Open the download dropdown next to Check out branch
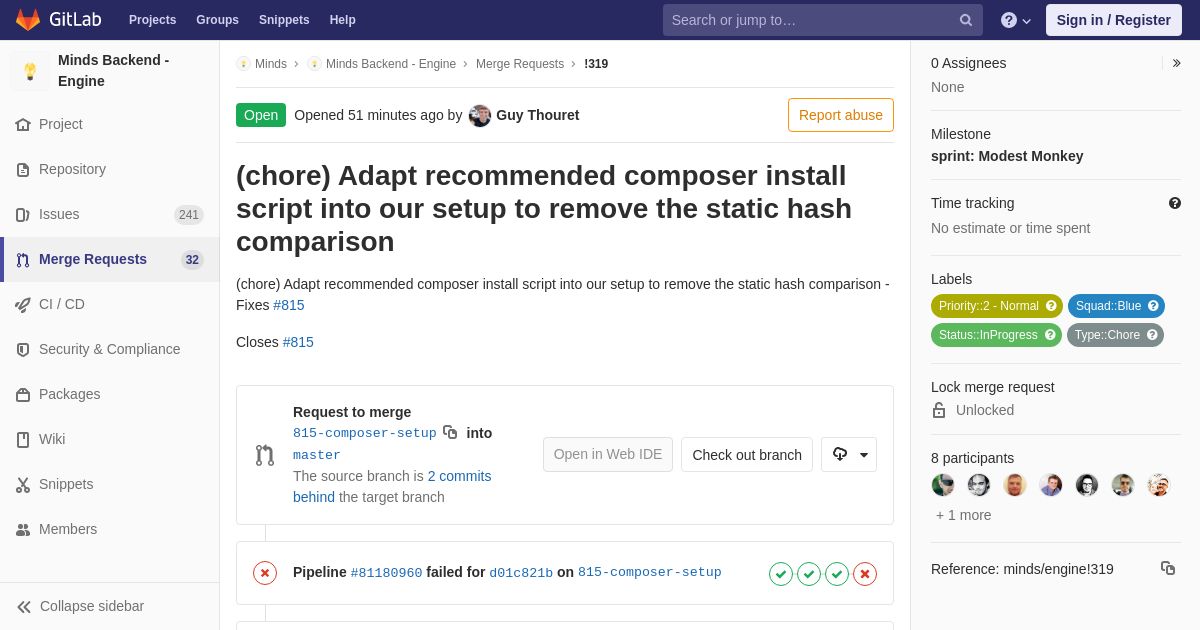The image size is (1200, 630). (x=849, y=454)
